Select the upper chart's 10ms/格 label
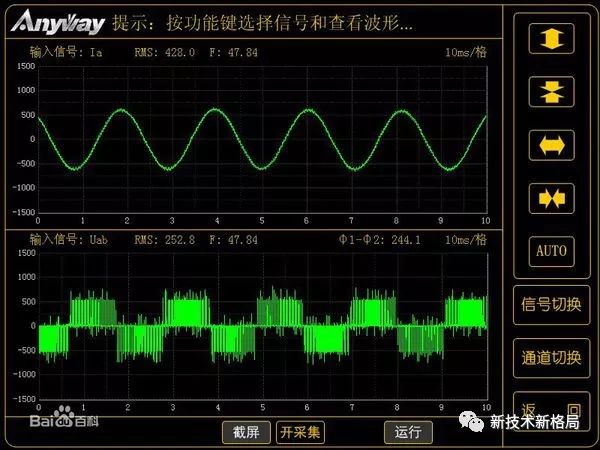 [x=466, y=52]
